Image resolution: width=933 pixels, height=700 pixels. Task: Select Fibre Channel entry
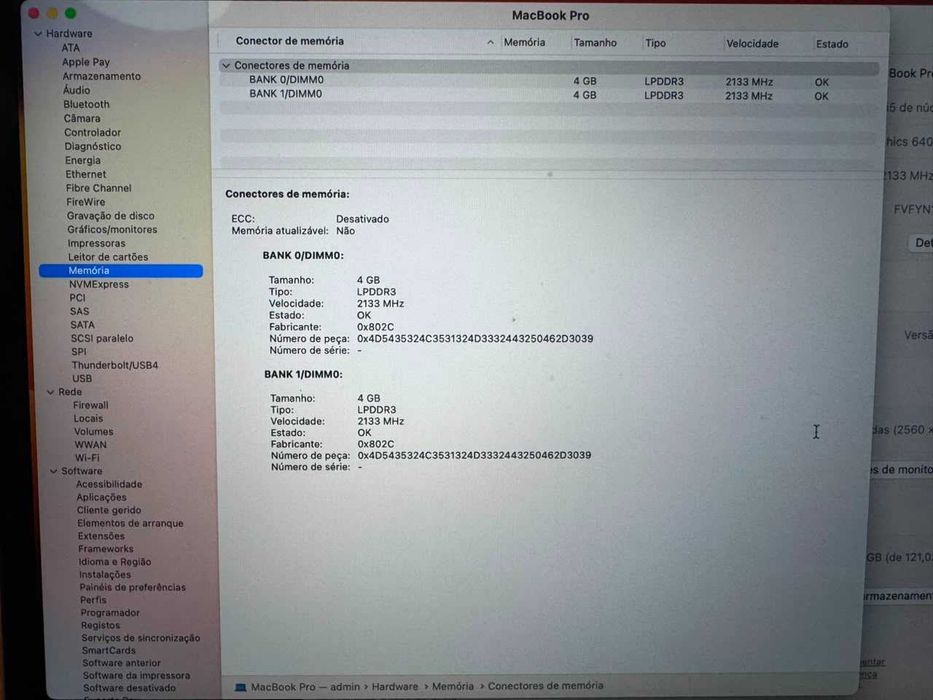99,188
